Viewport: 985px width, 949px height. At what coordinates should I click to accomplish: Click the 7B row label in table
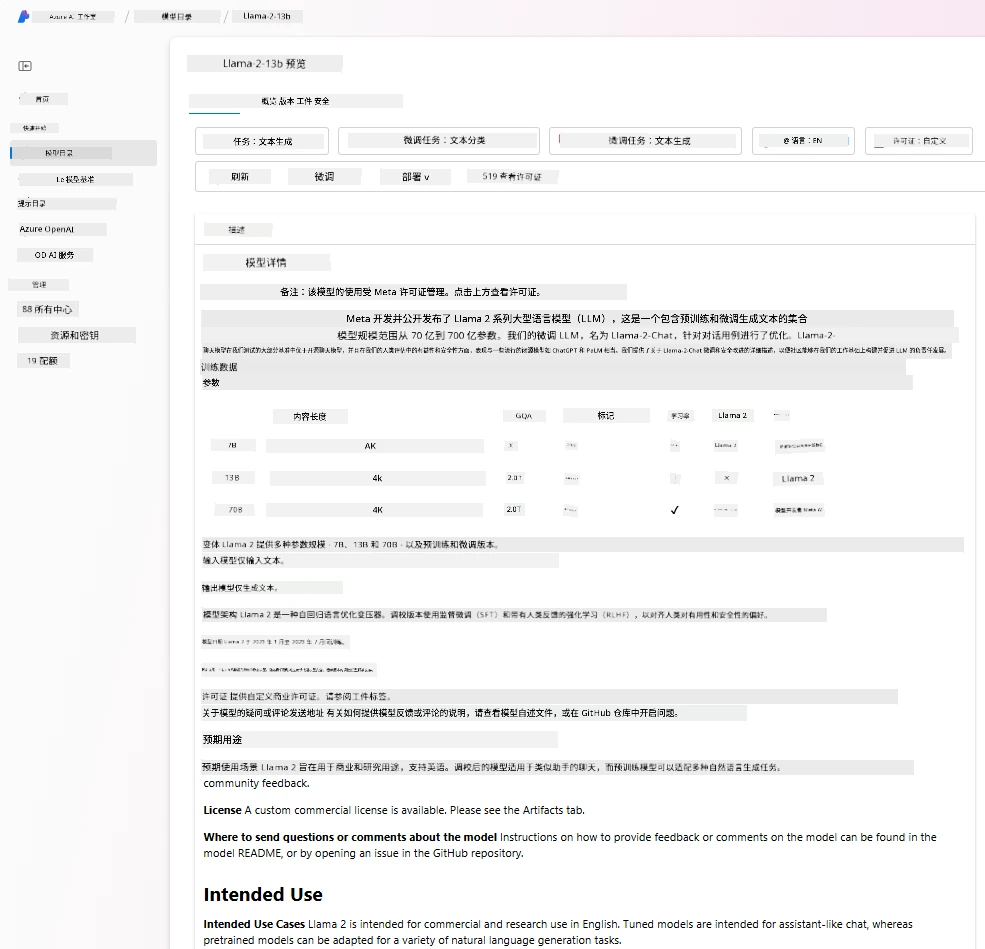click(x=232, y=445)
